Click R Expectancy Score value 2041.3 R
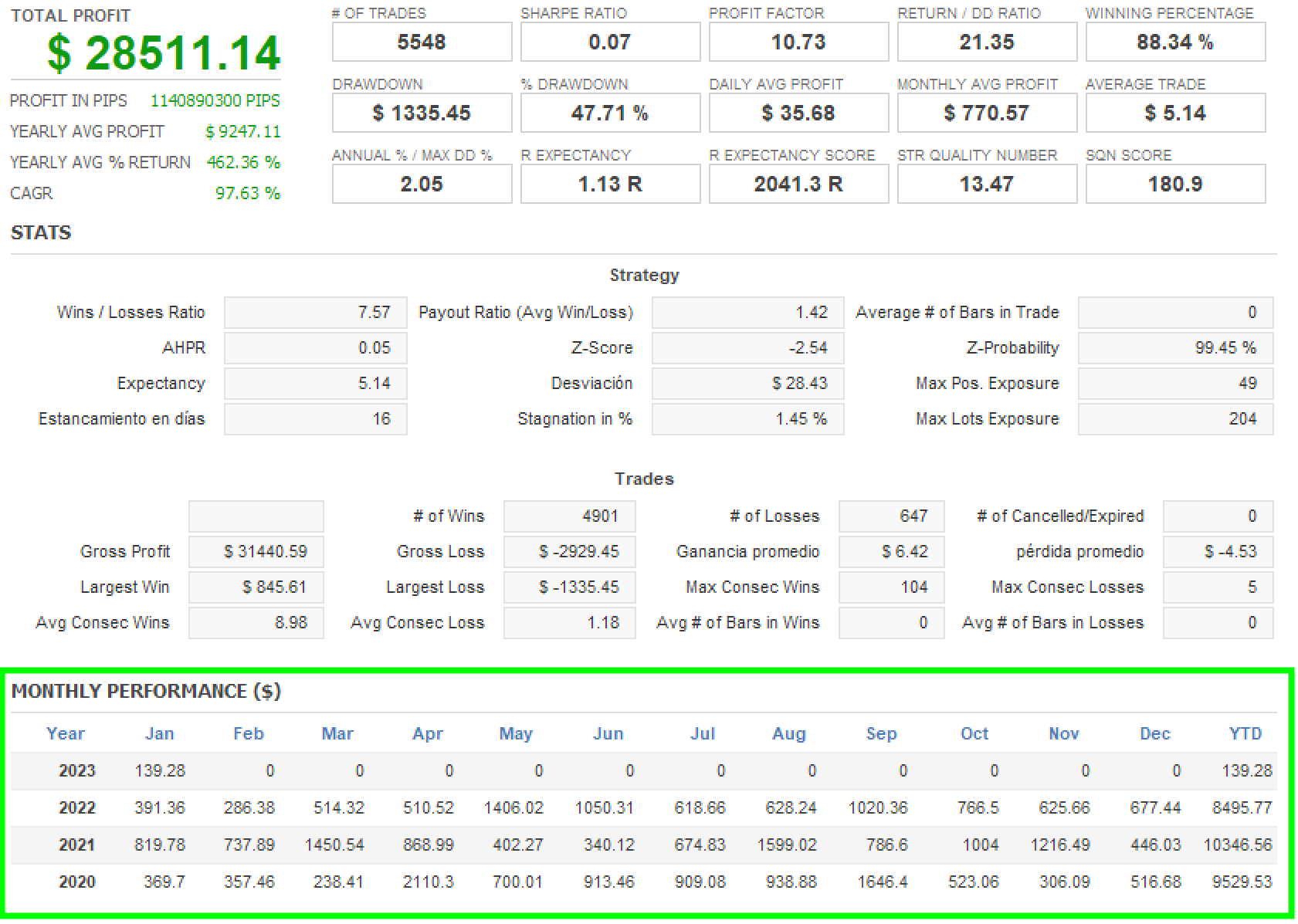The height and width of the screenshot is (924, 1298). 798,184
